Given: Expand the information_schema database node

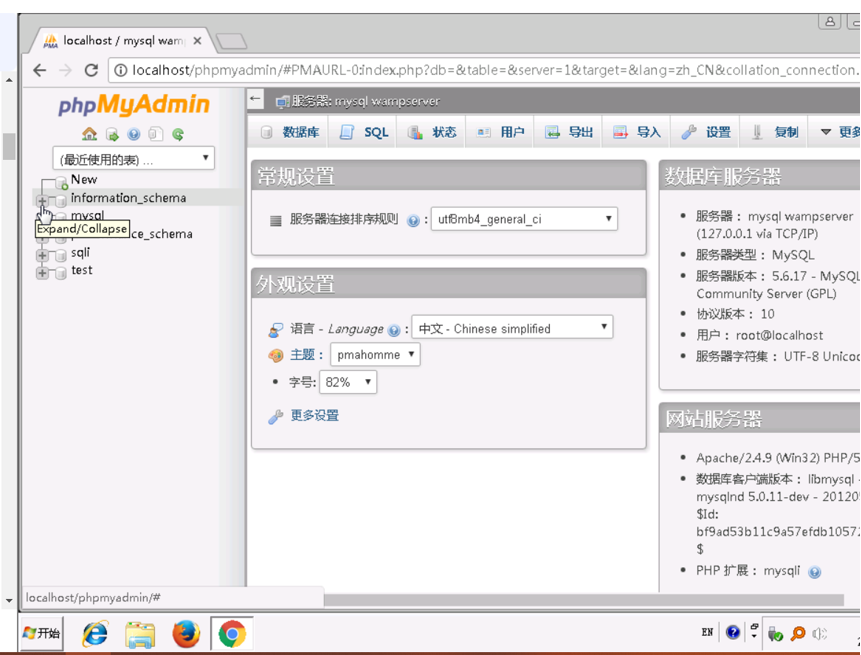Looking at the screenshot, I should (42, 200).
